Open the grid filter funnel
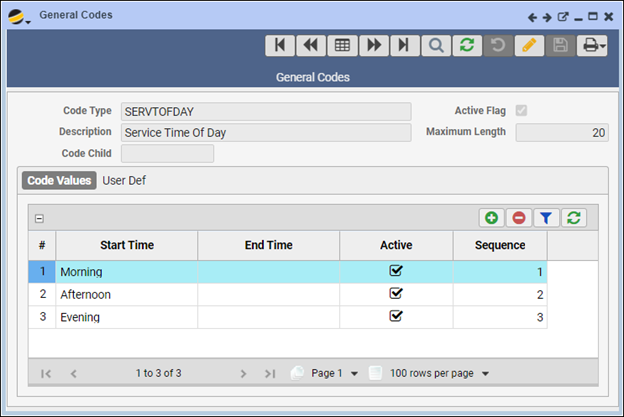624x417 pixels. coord(547,217)
